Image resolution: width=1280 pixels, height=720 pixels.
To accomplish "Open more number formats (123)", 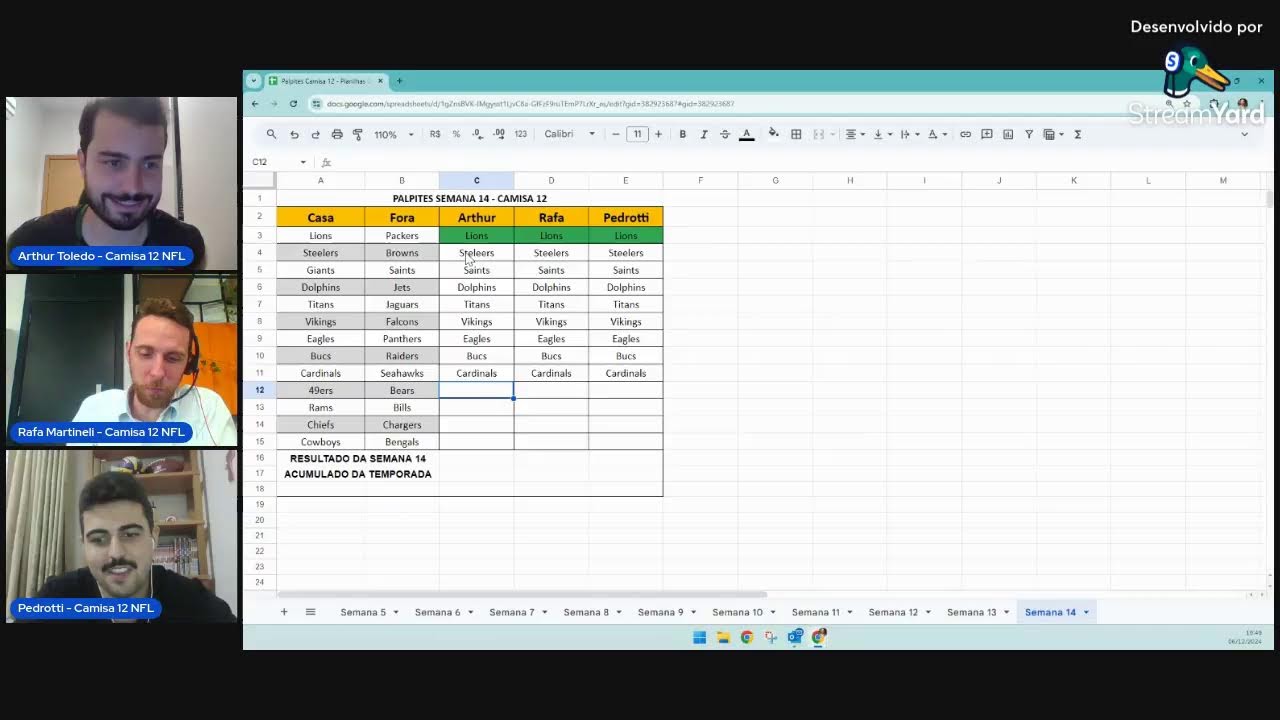I will (x=520, y=134).
